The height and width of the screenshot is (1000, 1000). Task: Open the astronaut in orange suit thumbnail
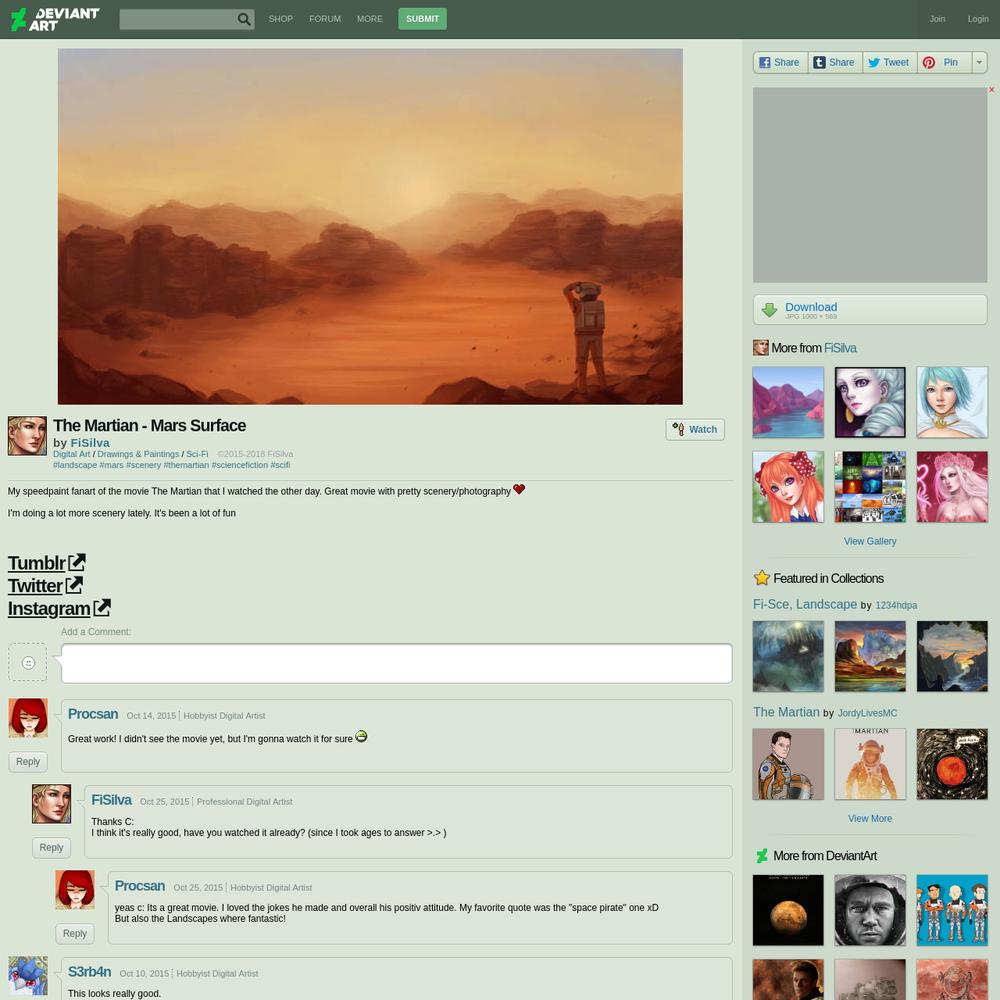(x=788, y=764)
